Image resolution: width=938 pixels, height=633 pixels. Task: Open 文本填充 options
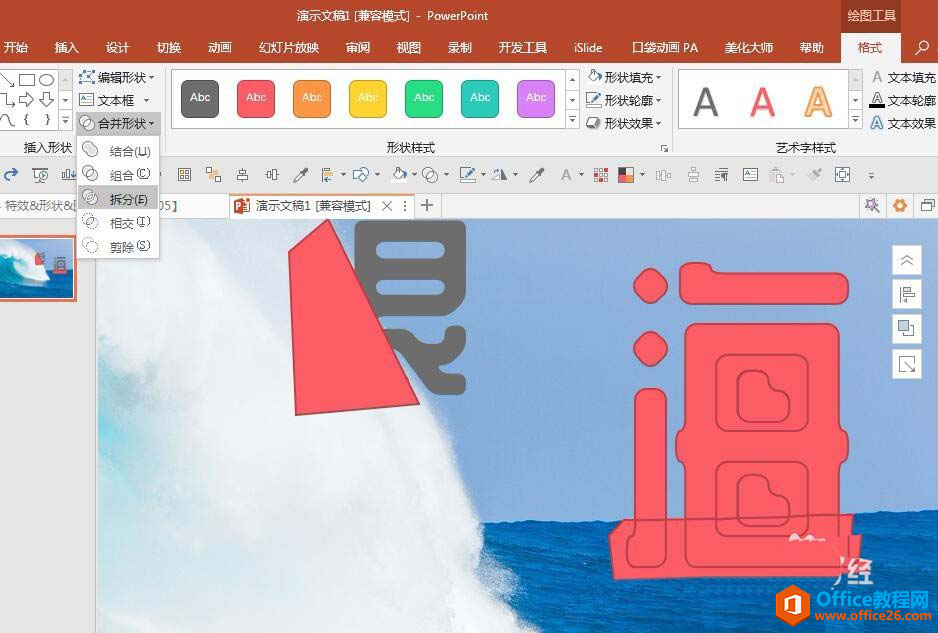click(x=903, y=77)
